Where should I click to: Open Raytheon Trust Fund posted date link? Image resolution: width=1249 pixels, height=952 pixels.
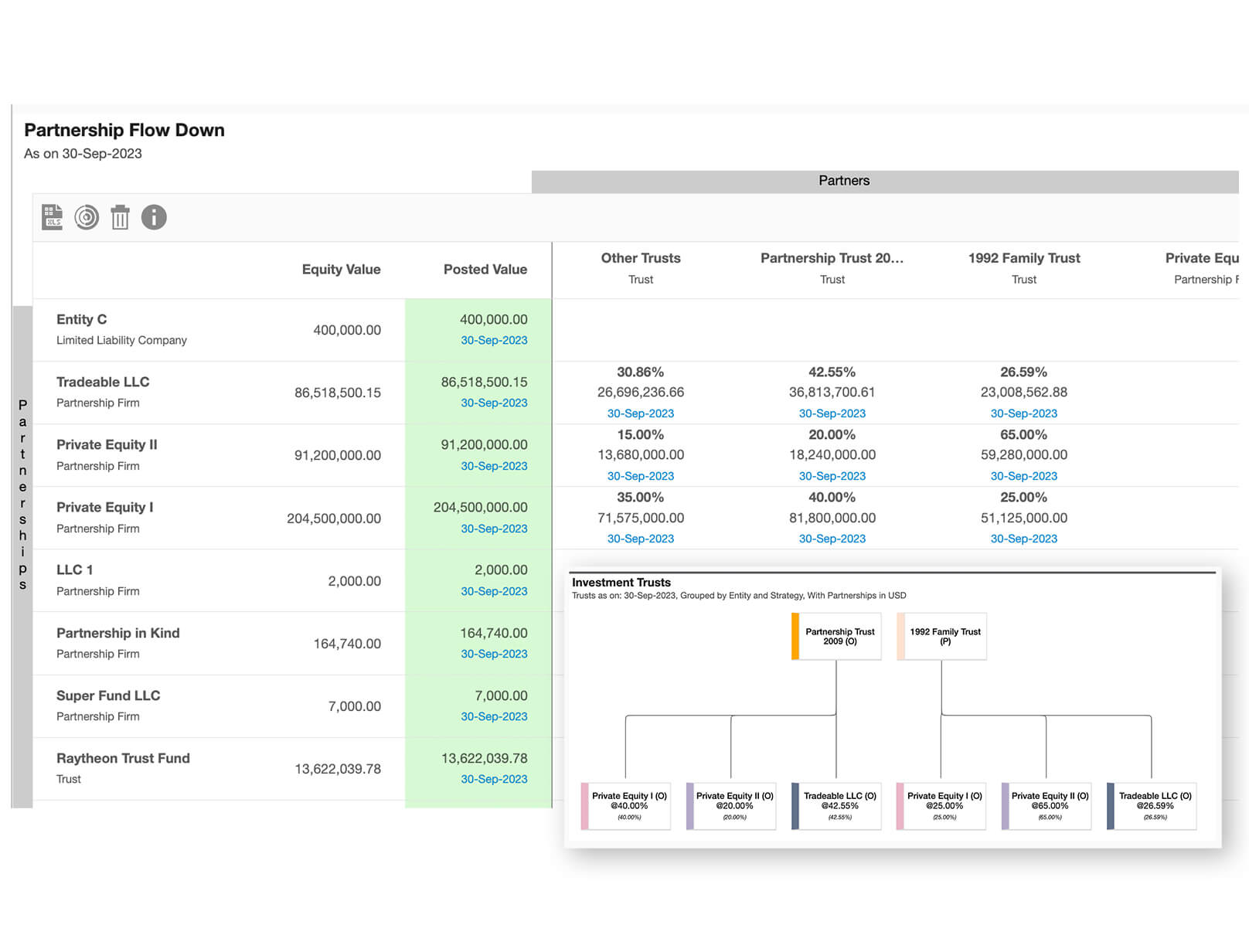point(494,779)
